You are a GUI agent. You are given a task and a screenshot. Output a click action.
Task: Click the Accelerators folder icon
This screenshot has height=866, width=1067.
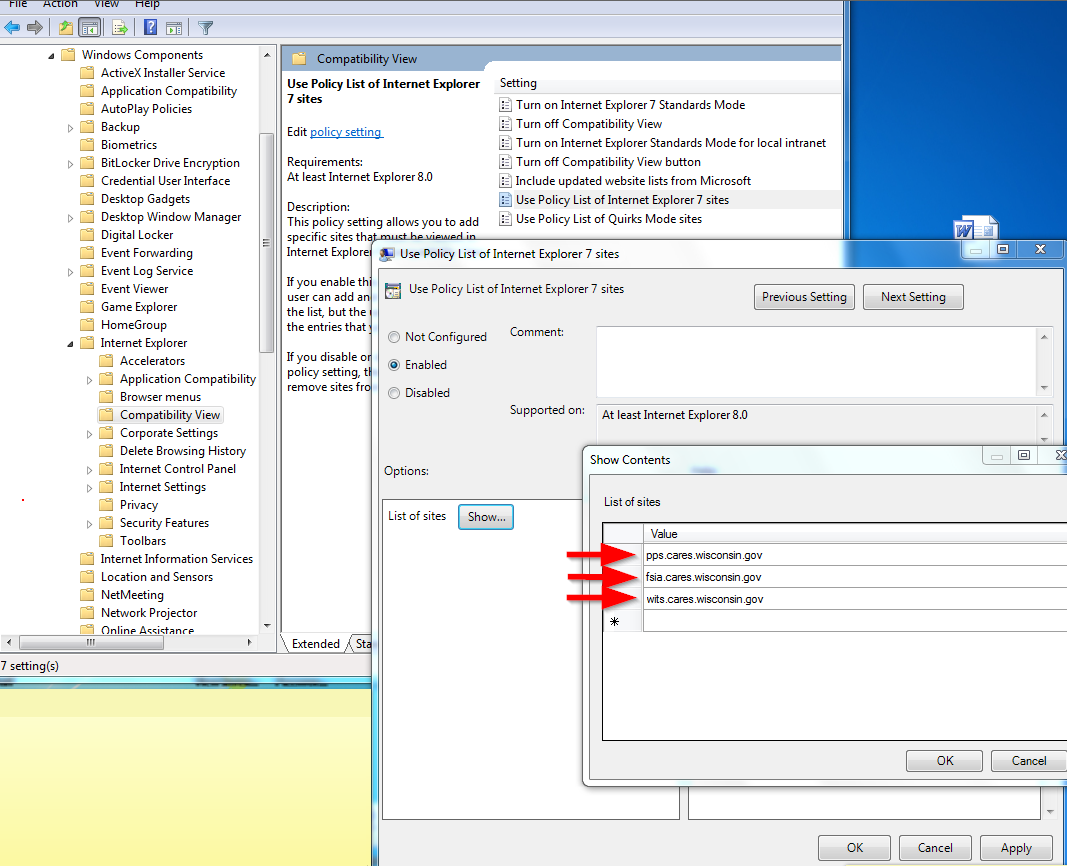click(x=106, y=361)
